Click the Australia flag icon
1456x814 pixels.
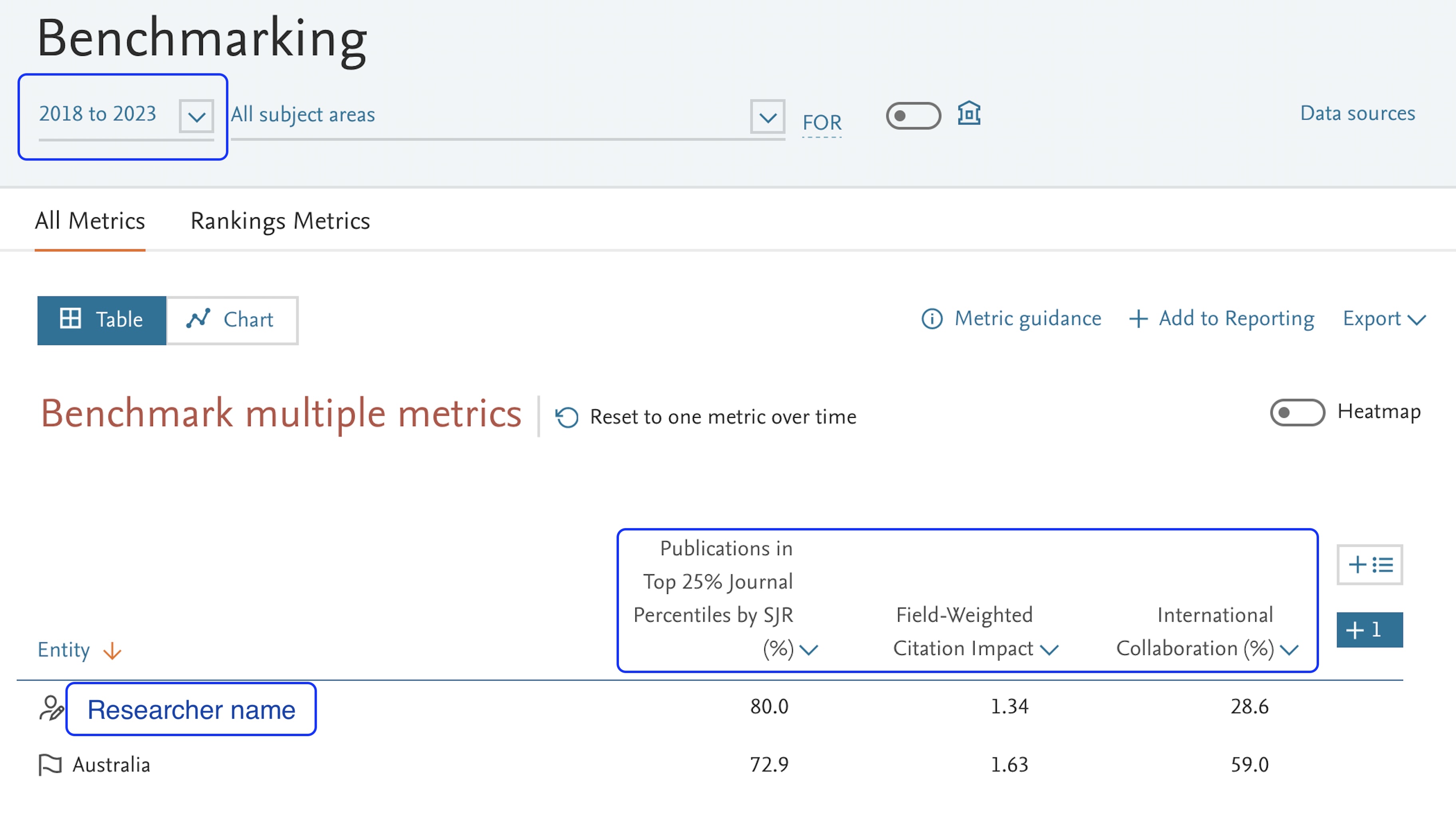pos(50,764)
